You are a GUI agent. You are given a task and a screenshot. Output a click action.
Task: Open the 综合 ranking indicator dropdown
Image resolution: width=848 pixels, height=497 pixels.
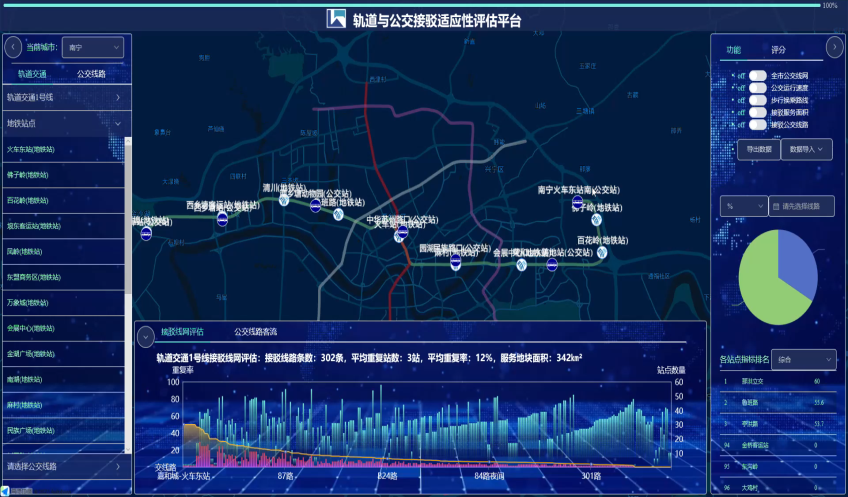803,359
